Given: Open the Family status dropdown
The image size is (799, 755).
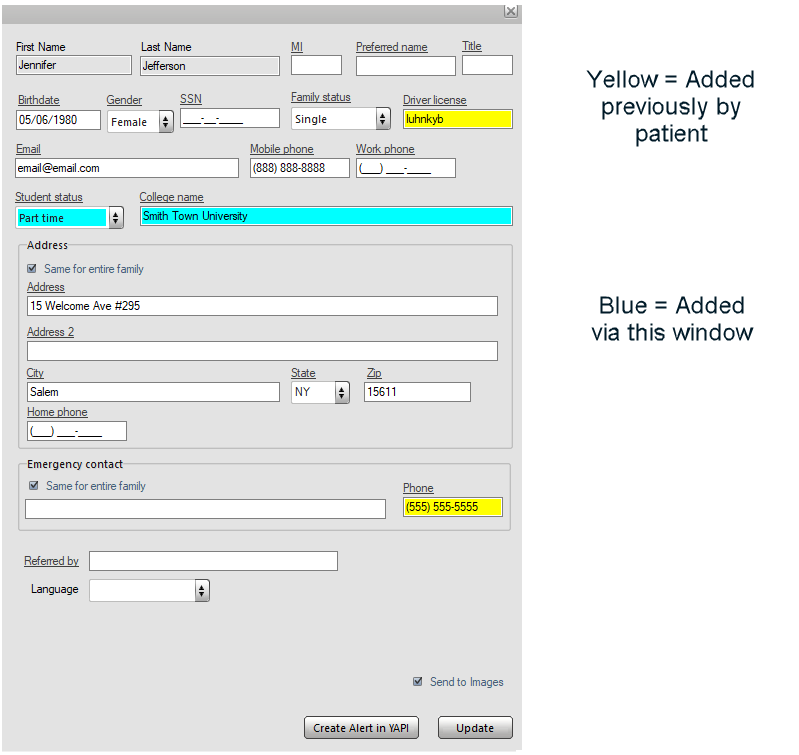Looking at the screenshot, I should (x=341, y=119).
